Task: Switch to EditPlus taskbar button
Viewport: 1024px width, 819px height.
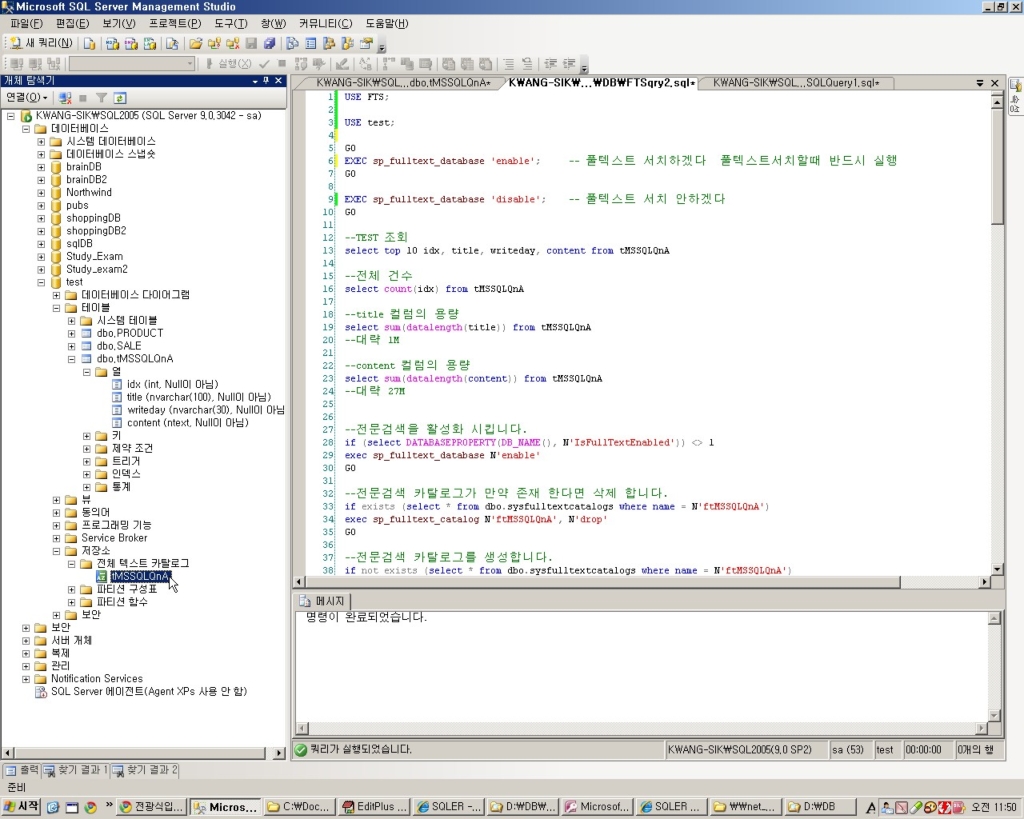Action: (376, 807)
